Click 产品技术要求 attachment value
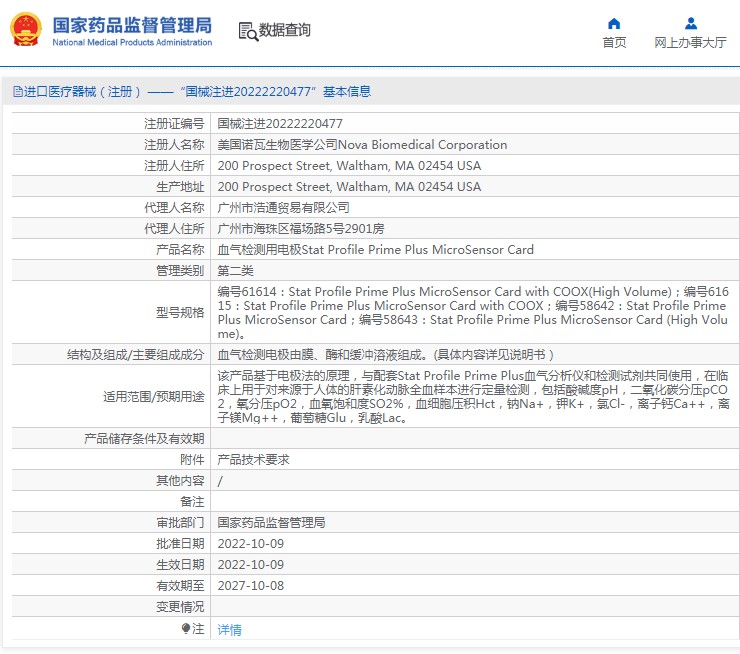The image size is (740, 654). pyautogui.click(x=253, y=460)
